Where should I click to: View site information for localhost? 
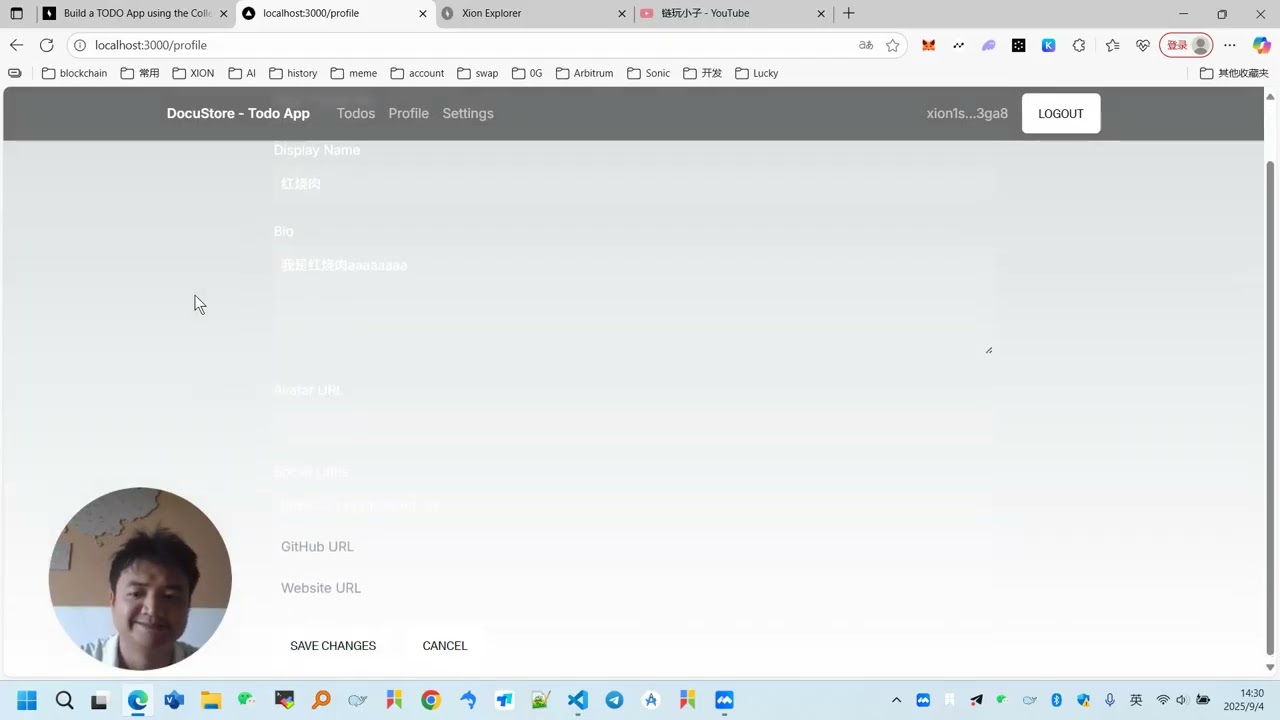[80, 45]
